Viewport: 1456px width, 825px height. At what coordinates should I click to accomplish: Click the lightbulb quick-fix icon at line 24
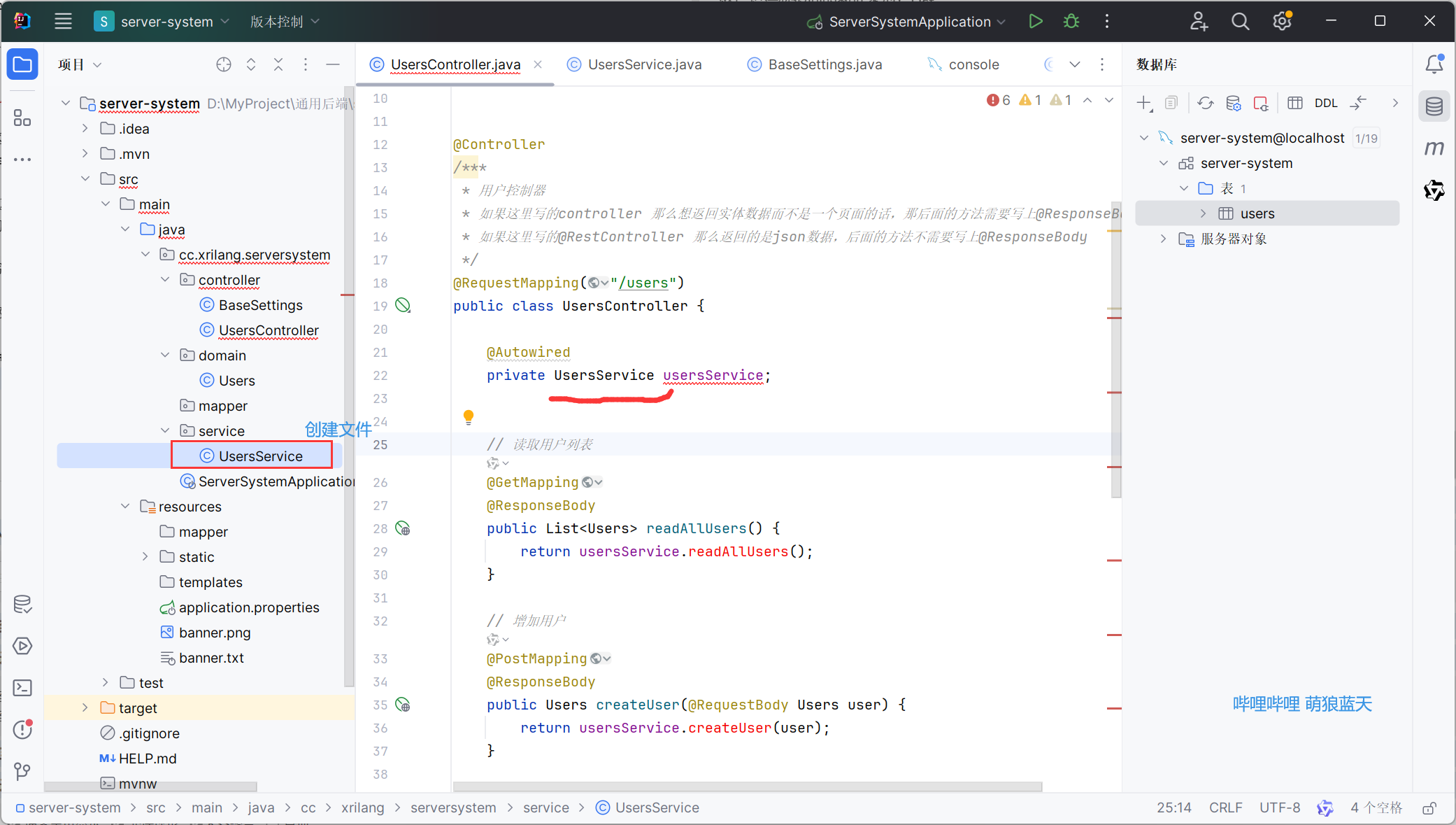point(469,418)
